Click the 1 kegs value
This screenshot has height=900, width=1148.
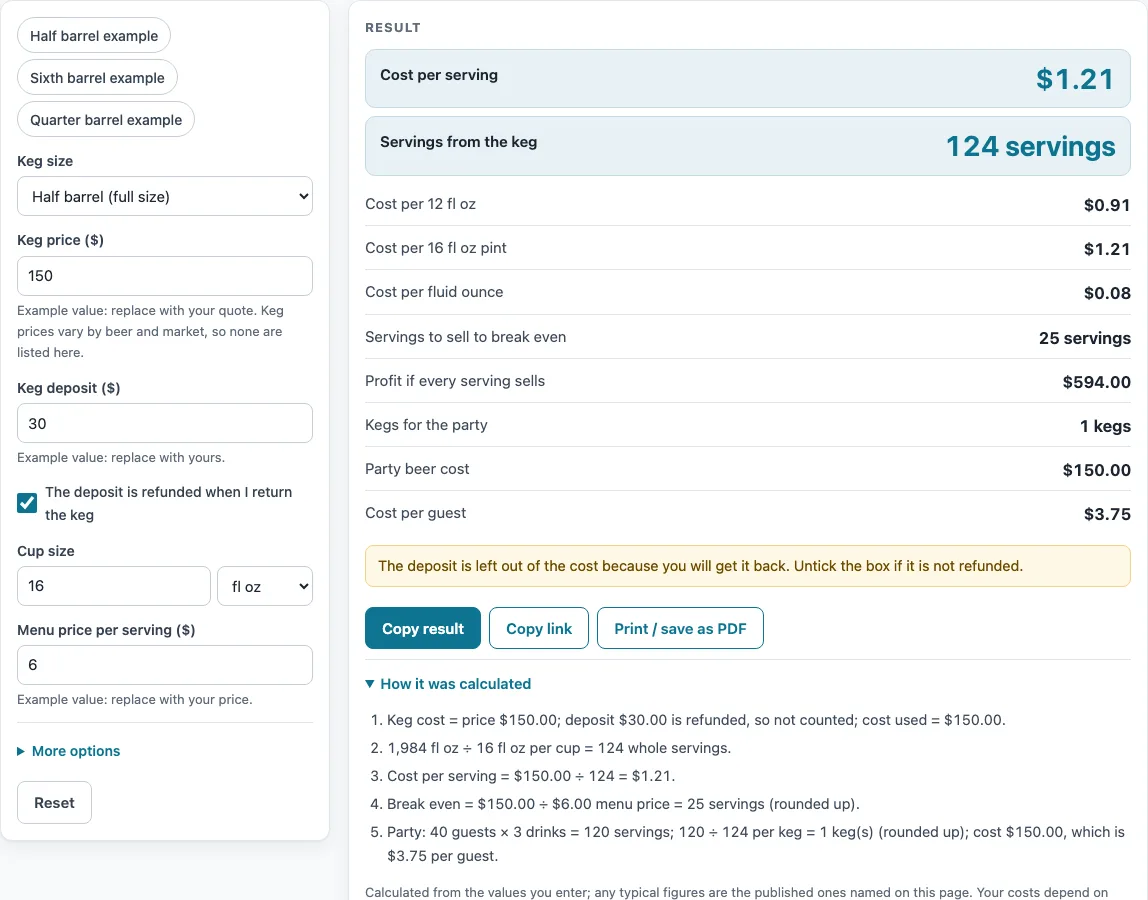1106,426
